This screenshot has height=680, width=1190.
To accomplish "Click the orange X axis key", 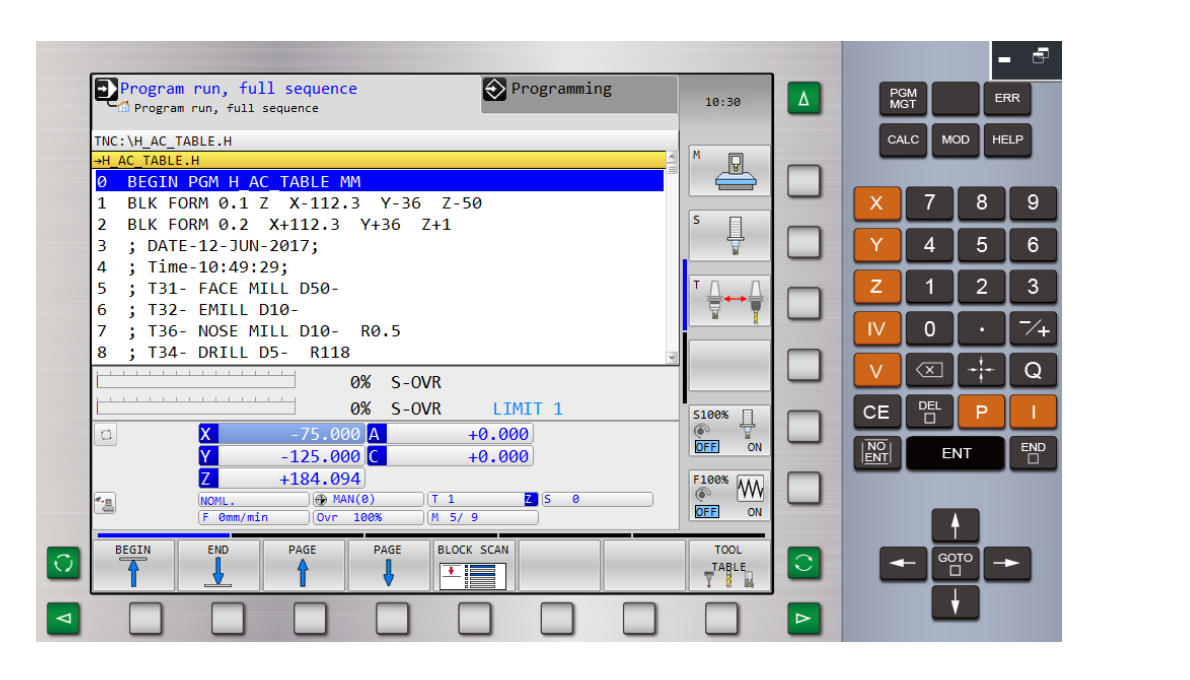I will click(x=877, y=203).
